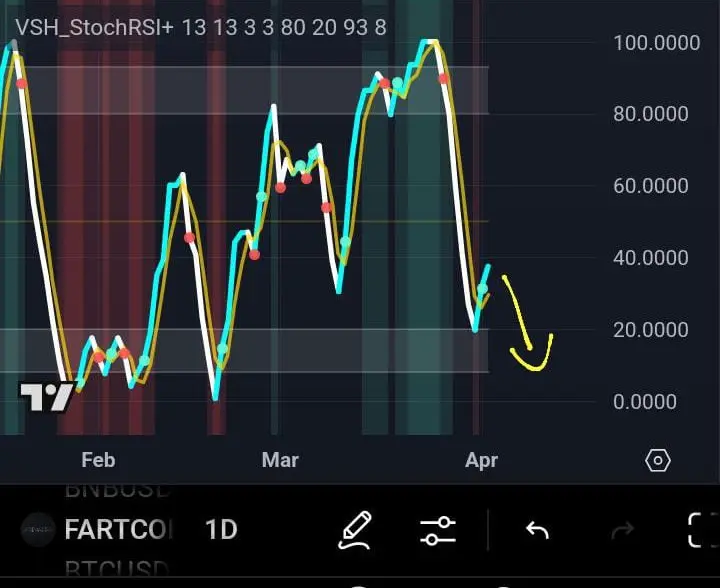720x588 pixels.
Task: Click the 40.0000 scale label
Action: (x=651, y=258)
